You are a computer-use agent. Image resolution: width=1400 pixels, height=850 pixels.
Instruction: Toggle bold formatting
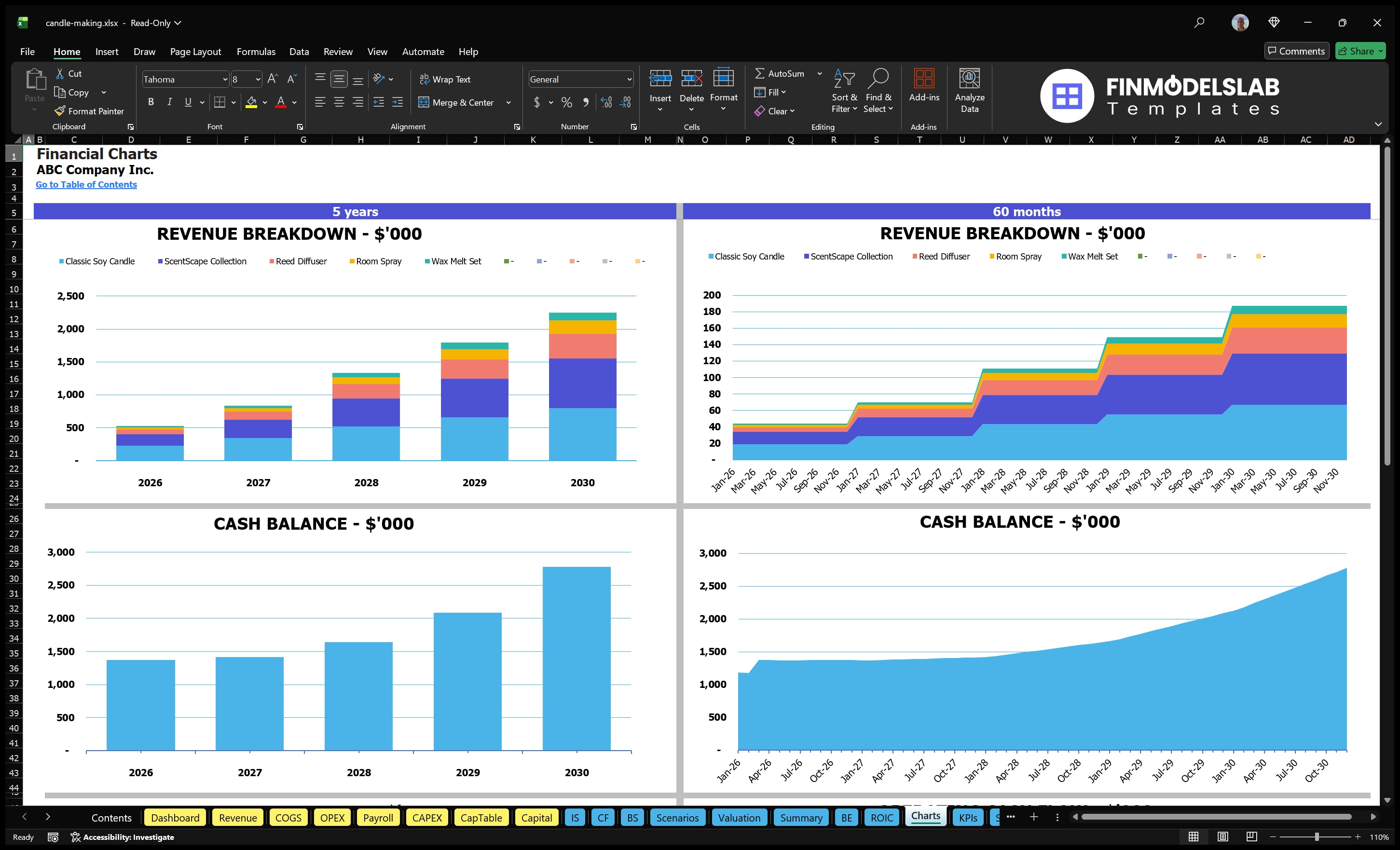[151, 102]
